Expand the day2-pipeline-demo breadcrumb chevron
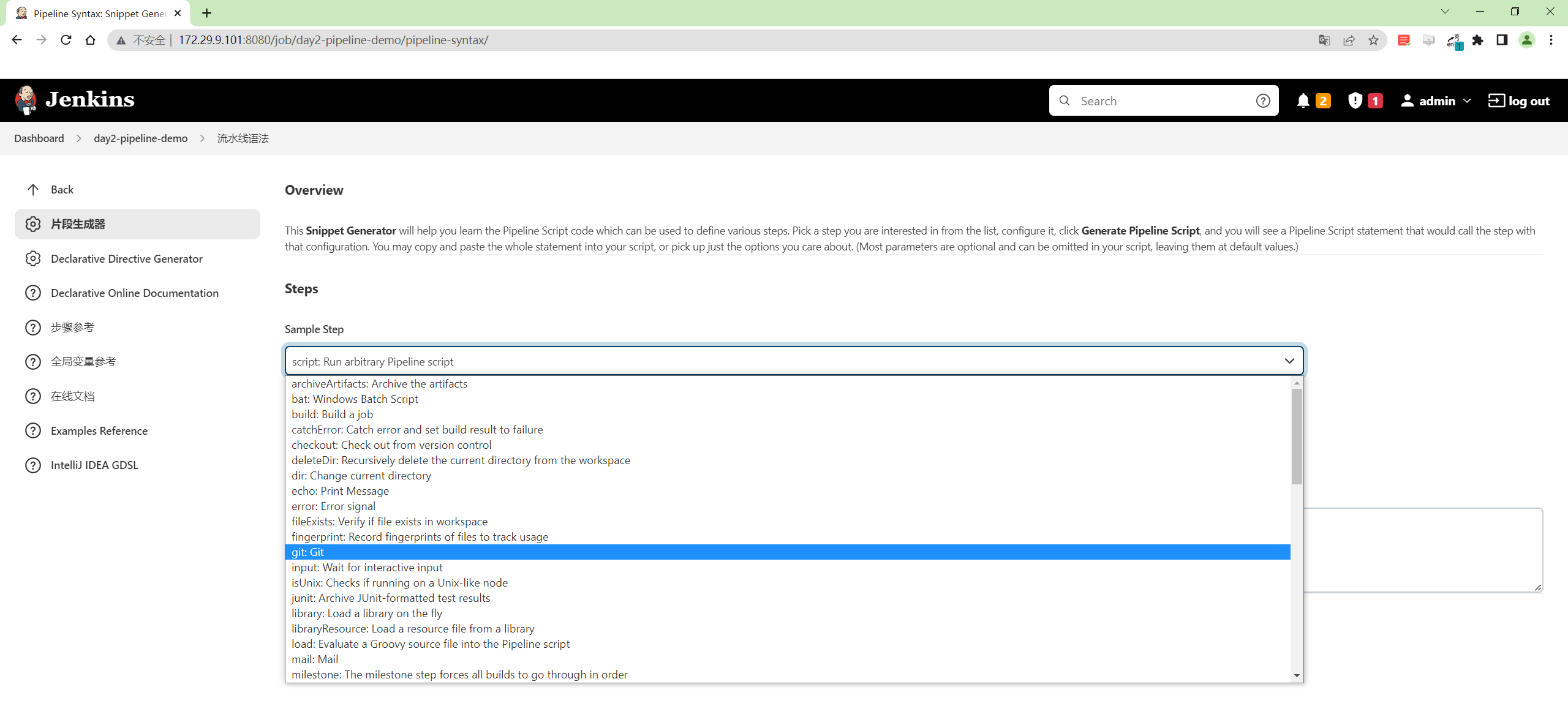 pos(202,138)
